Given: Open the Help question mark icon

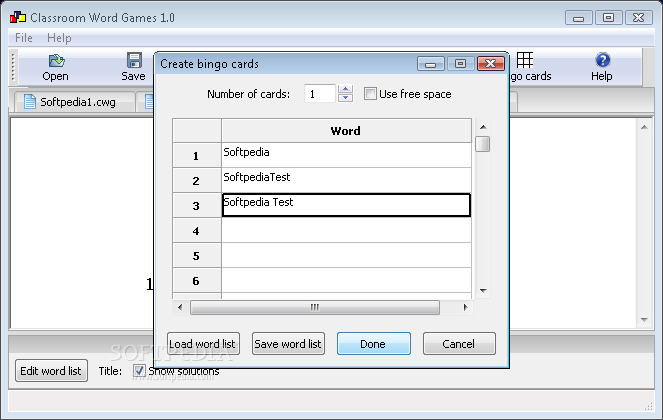Looking at the screenshot, I should (x=603, y=60).
